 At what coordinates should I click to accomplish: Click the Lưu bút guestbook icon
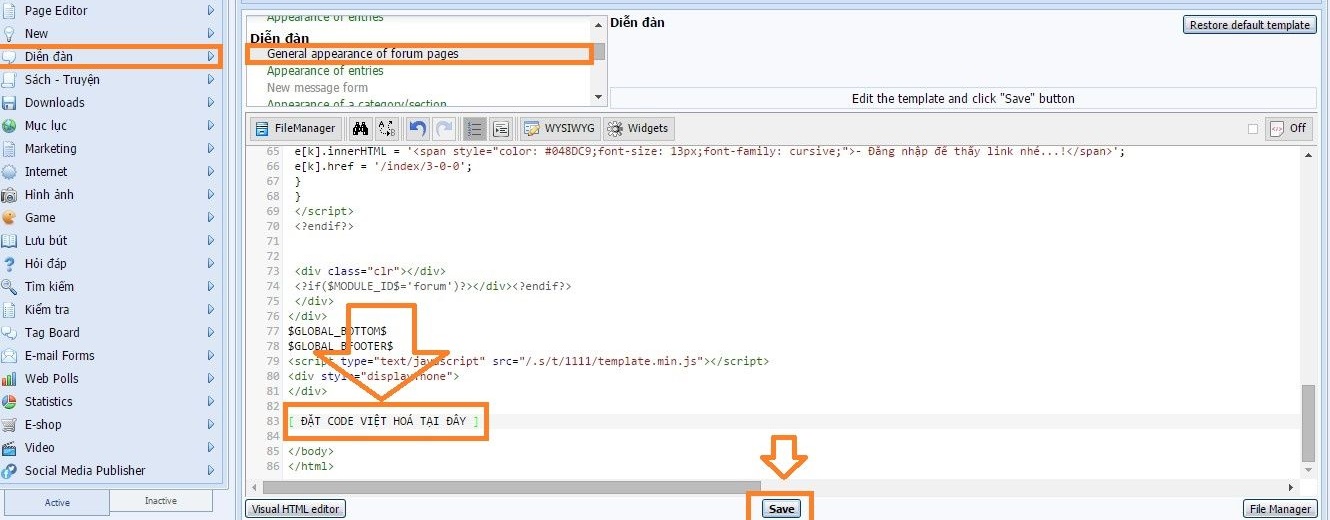[9, 240]
